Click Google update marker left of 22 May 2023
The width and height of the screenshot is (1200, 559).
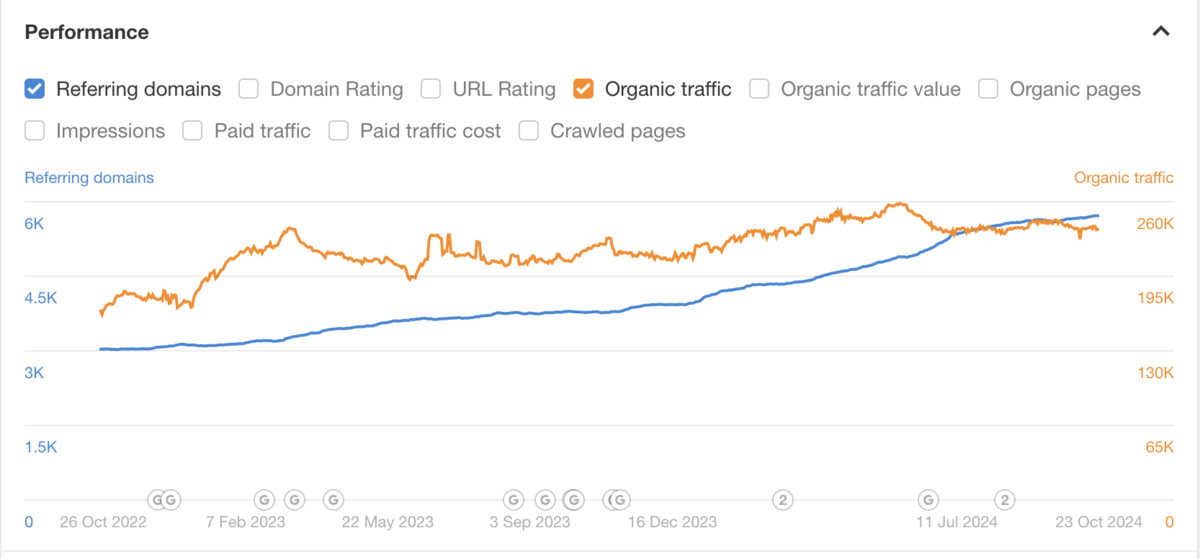pos(334,498)
